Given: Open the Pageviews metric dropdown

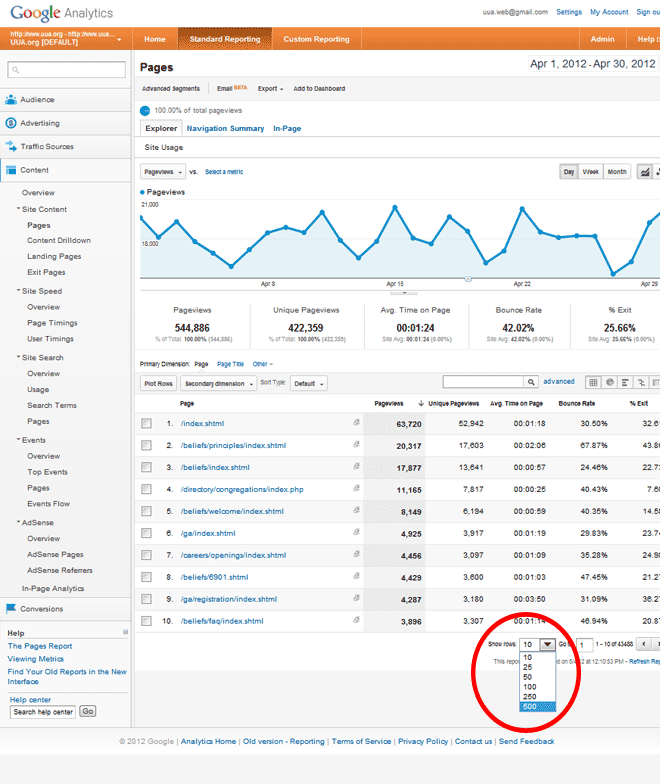Looking at the screenshot, I should click(163, 172).
